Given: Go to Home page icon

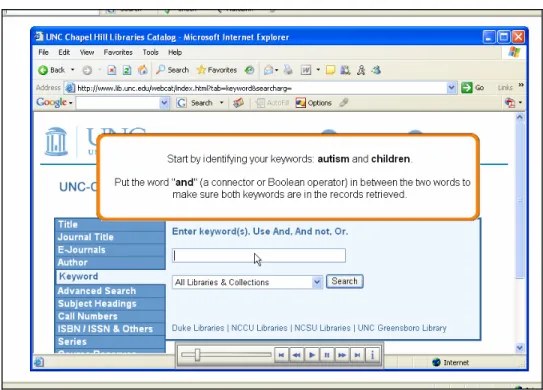Looking at the screenshot, I should [142, 70].
